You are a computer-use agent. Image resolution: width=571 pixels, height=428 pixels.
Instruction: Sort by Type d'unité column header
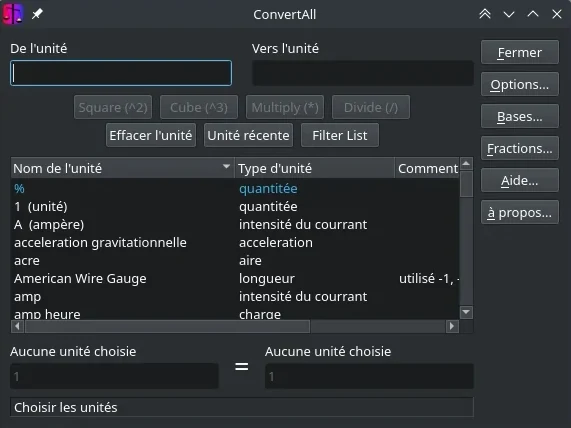tap(315, 168)
